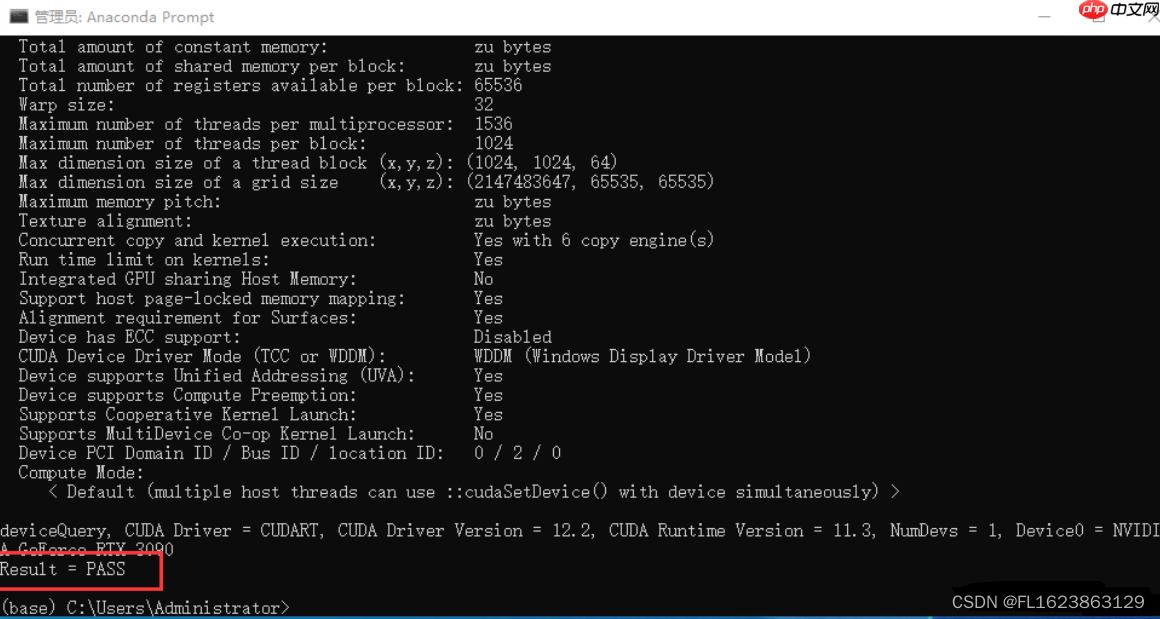Viewport: 1160px width, 619px height.
Task: Select the Compute Mode line
Action: (x=79, y=472)
